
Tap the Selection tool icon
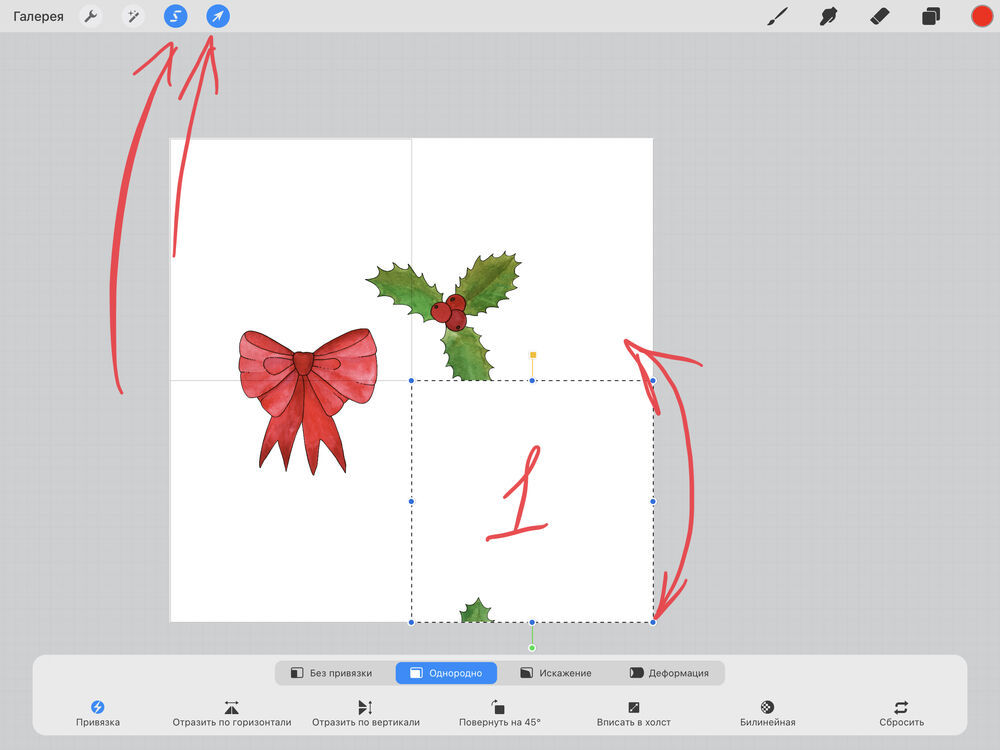click(176, 17)
